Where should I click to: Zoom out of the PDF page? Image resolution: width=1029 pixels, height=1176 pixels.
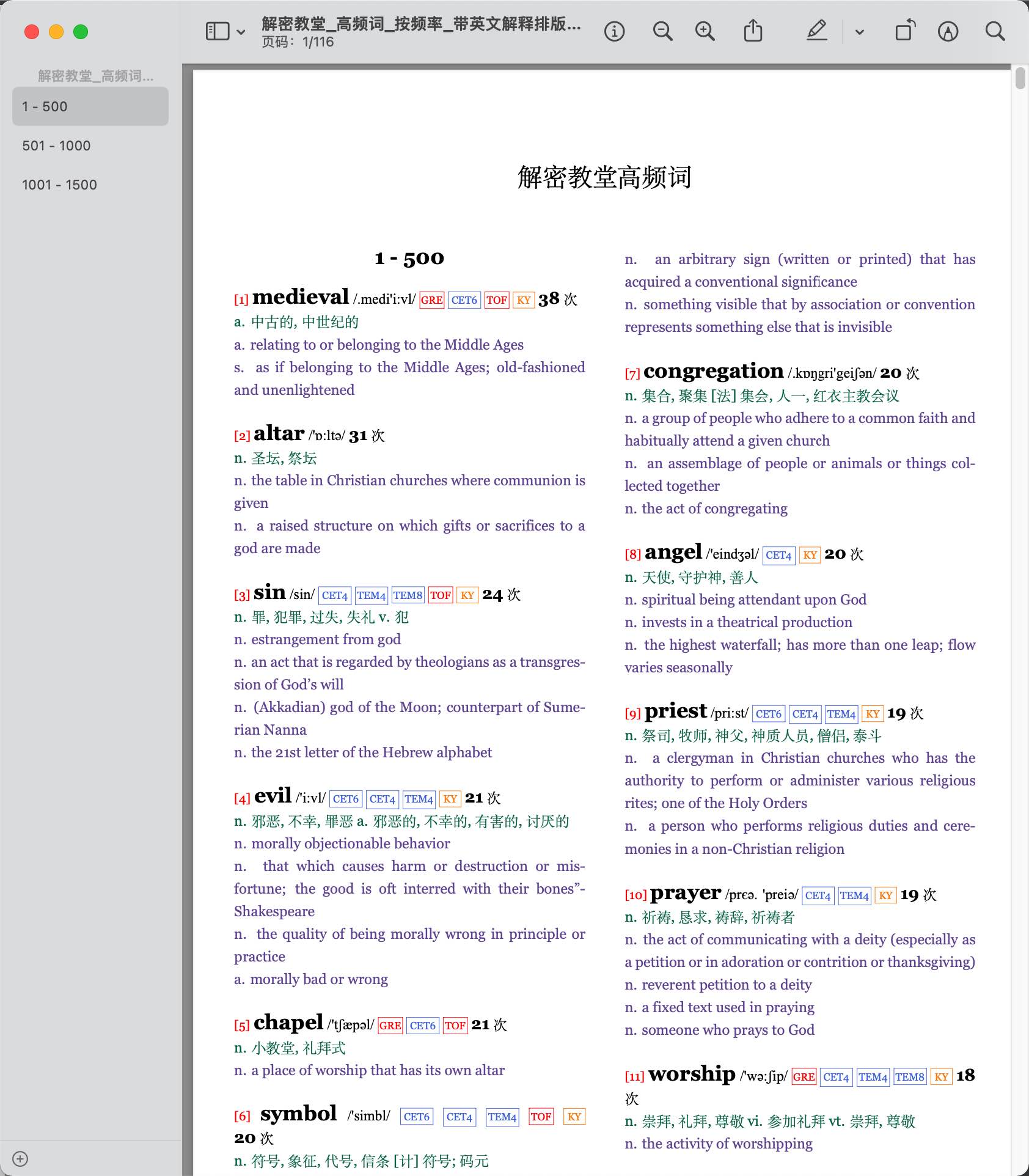(x=662, y=31)
